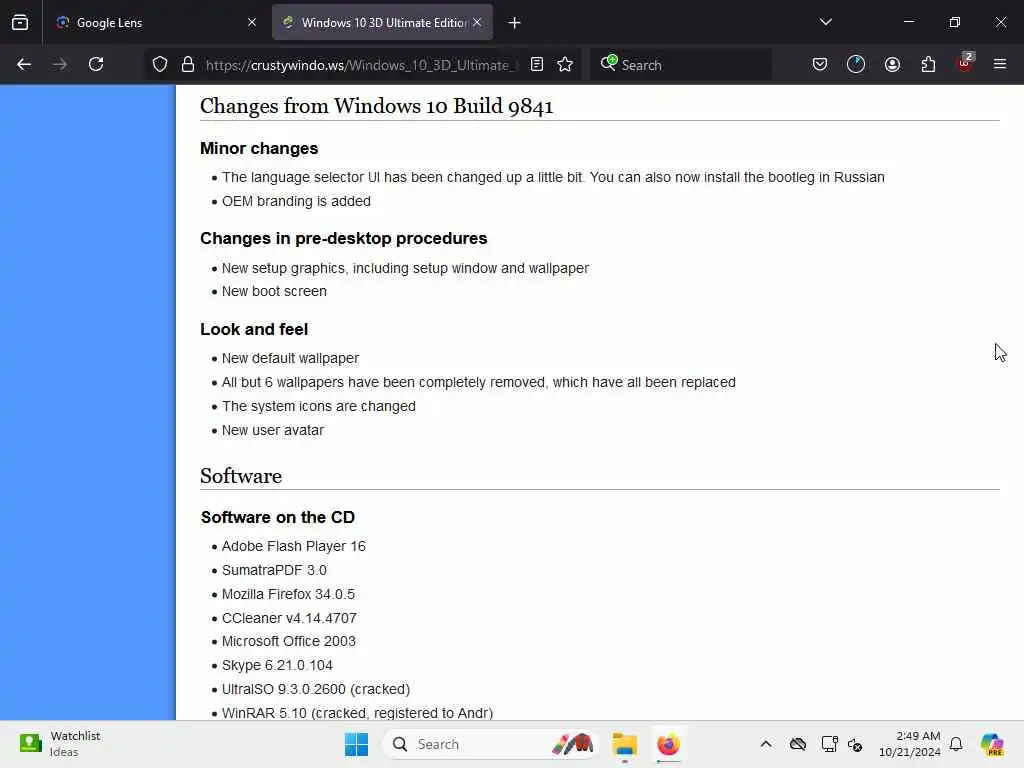Click 'SumatraPDF 3.0' list item
This screenshot has width=1024, height=768.
pos(274,570)
